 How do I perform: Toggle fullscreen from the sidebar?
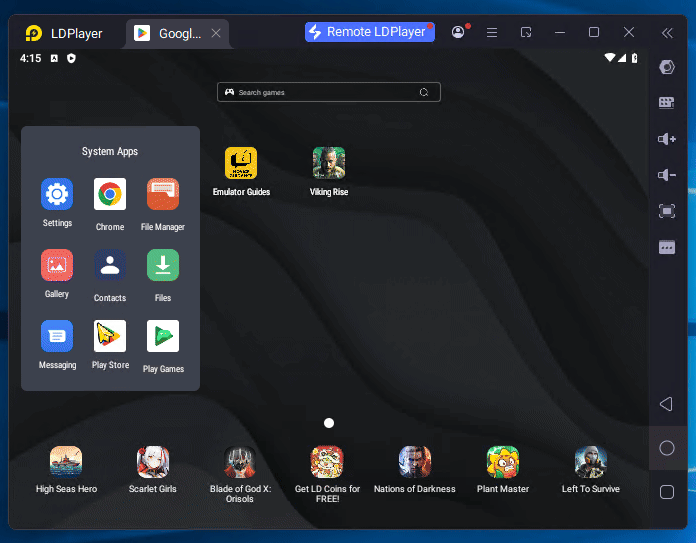667,211
